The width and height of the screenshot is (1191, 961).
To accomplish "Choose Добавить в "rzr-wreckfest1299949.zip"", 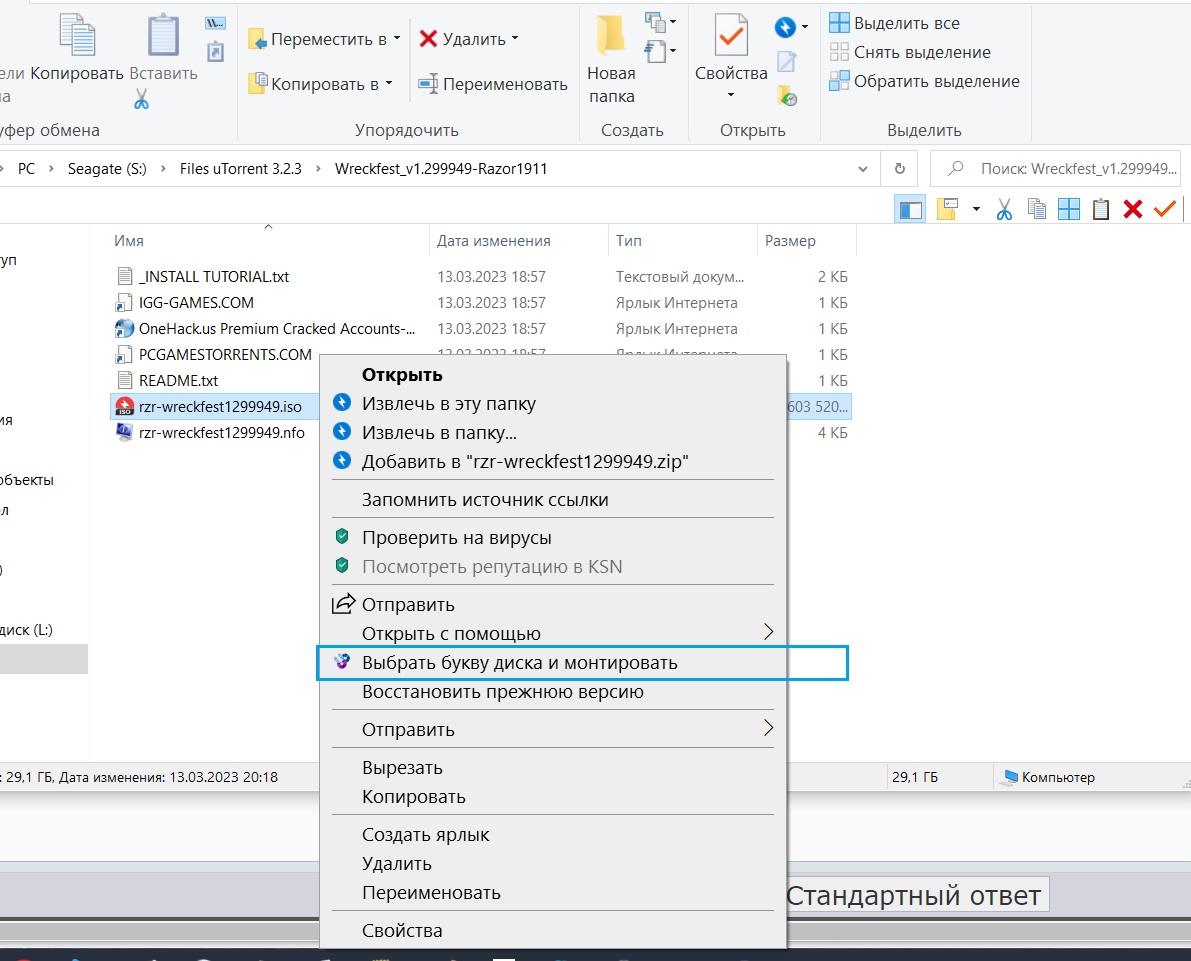I will coord(553,462).
